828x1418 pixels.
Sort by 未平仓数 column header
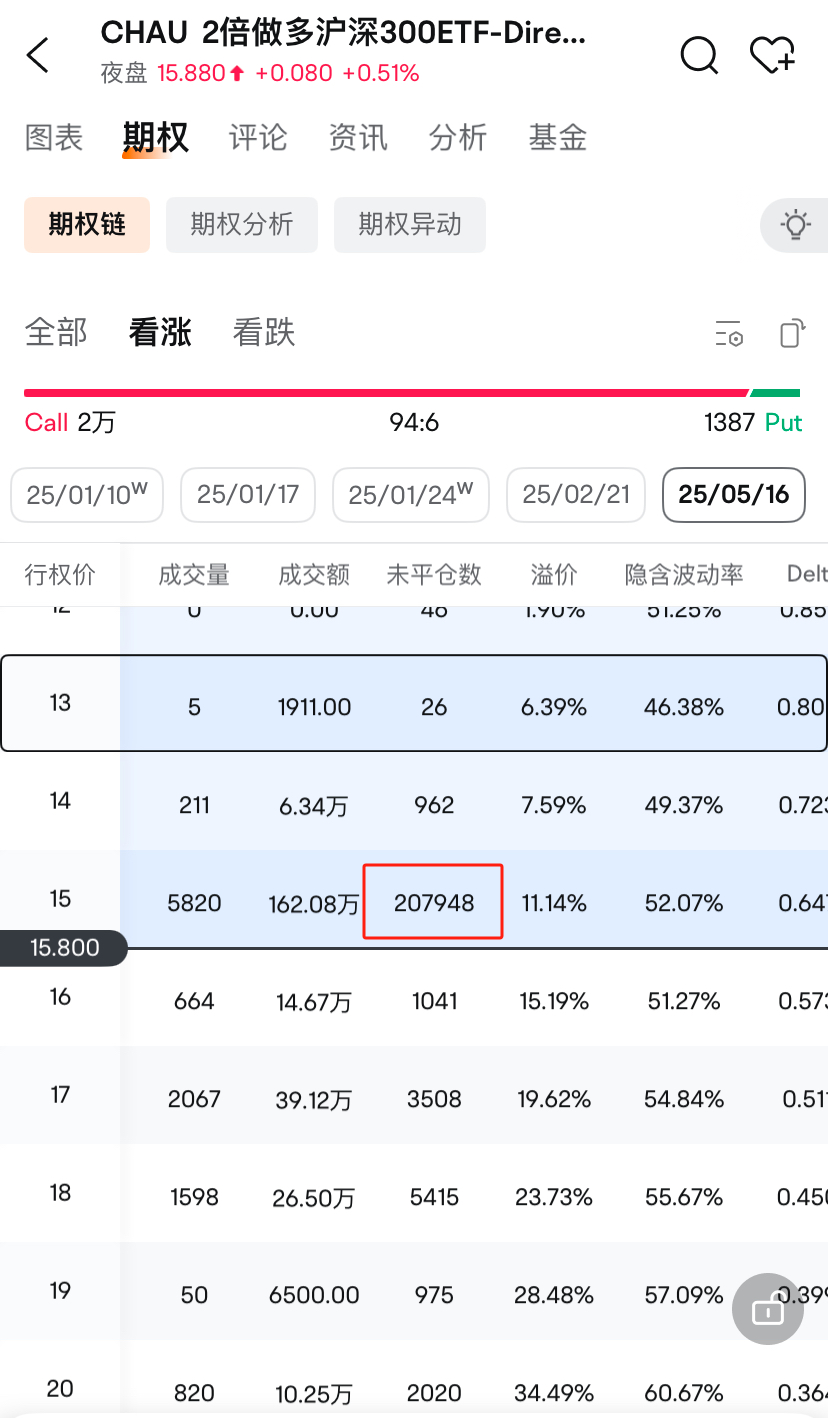click(x=434, y=574)
